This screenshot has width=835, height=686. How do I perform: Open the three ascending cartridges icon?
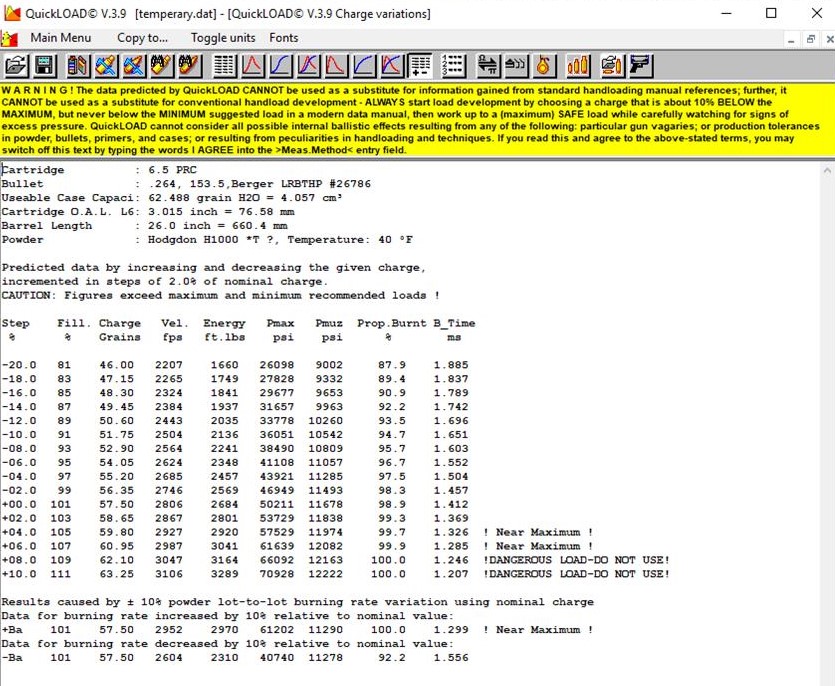coord(578,66)
